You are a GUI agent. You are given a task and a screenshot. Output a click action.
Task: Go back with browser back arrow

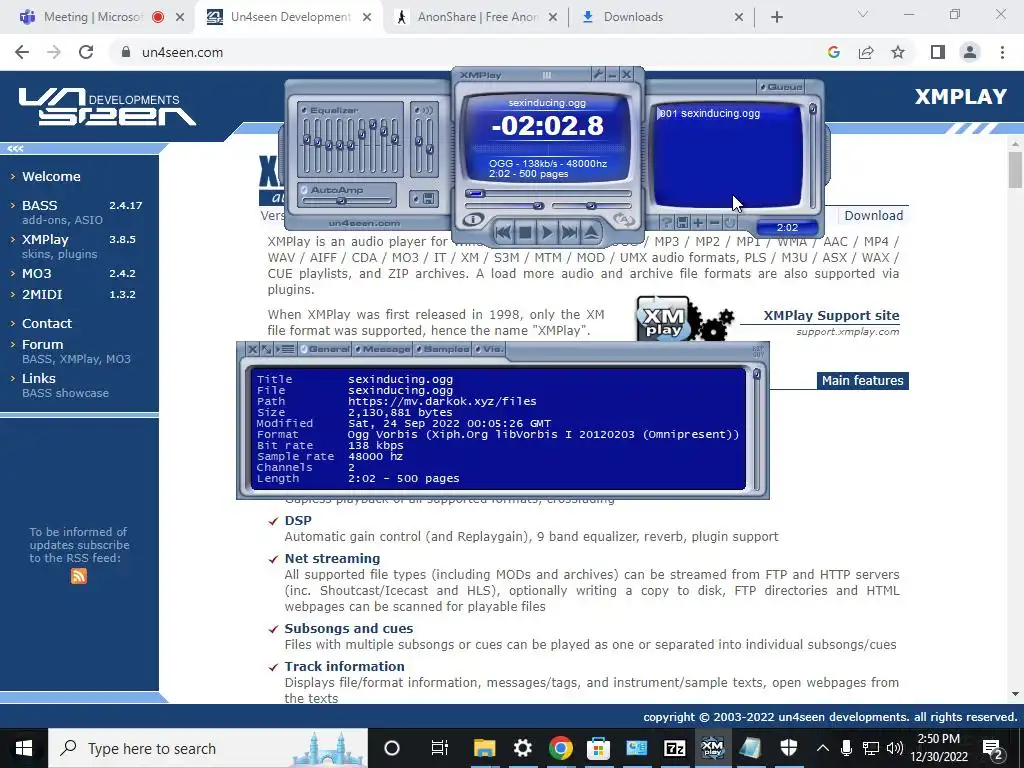tap(22, 52)
